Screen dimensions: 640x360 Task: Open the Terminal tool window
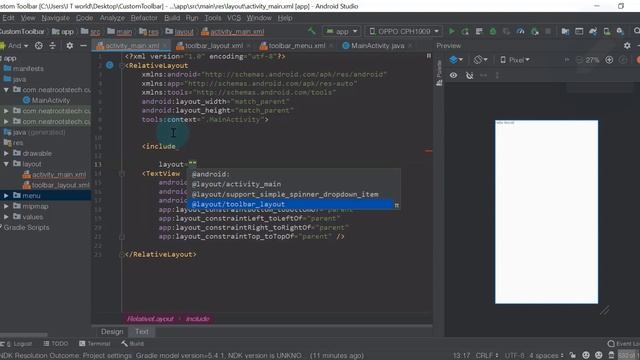(95, 344)
